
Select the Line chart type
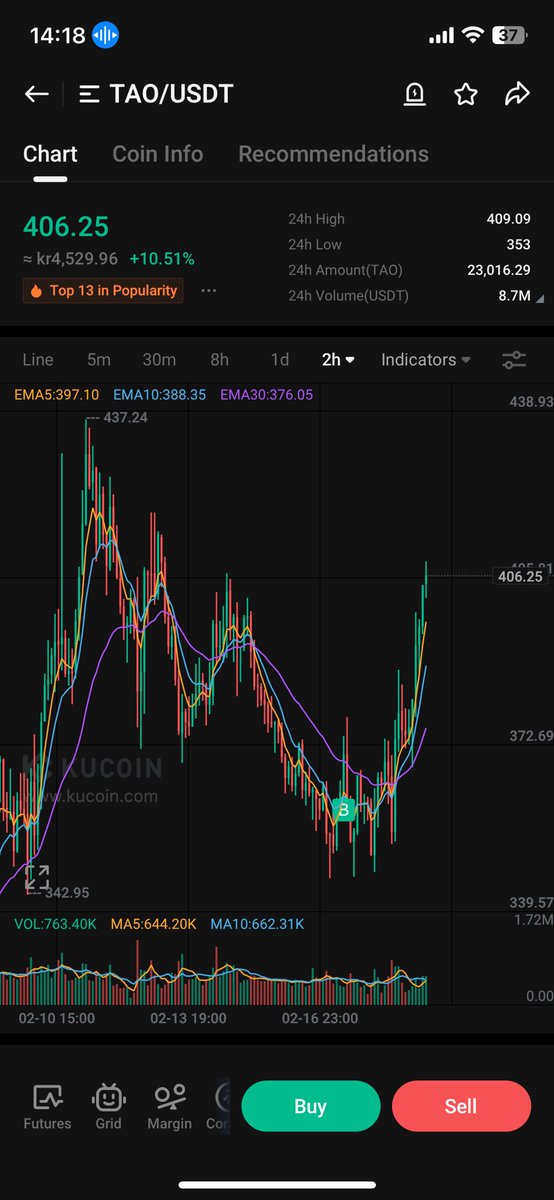coord(38,360)
